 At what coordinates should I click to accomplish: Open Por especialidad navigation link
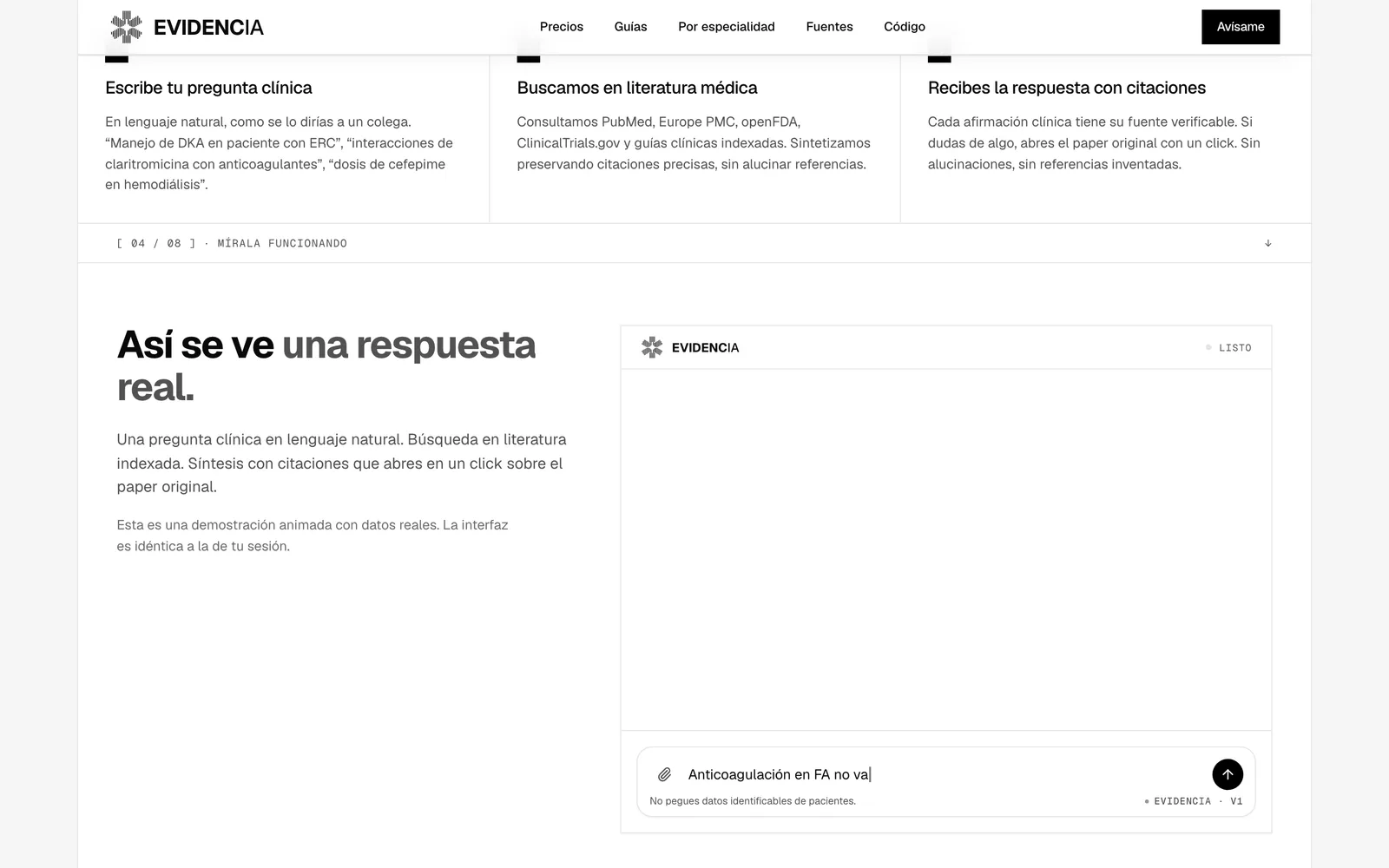tap(727, 27)
